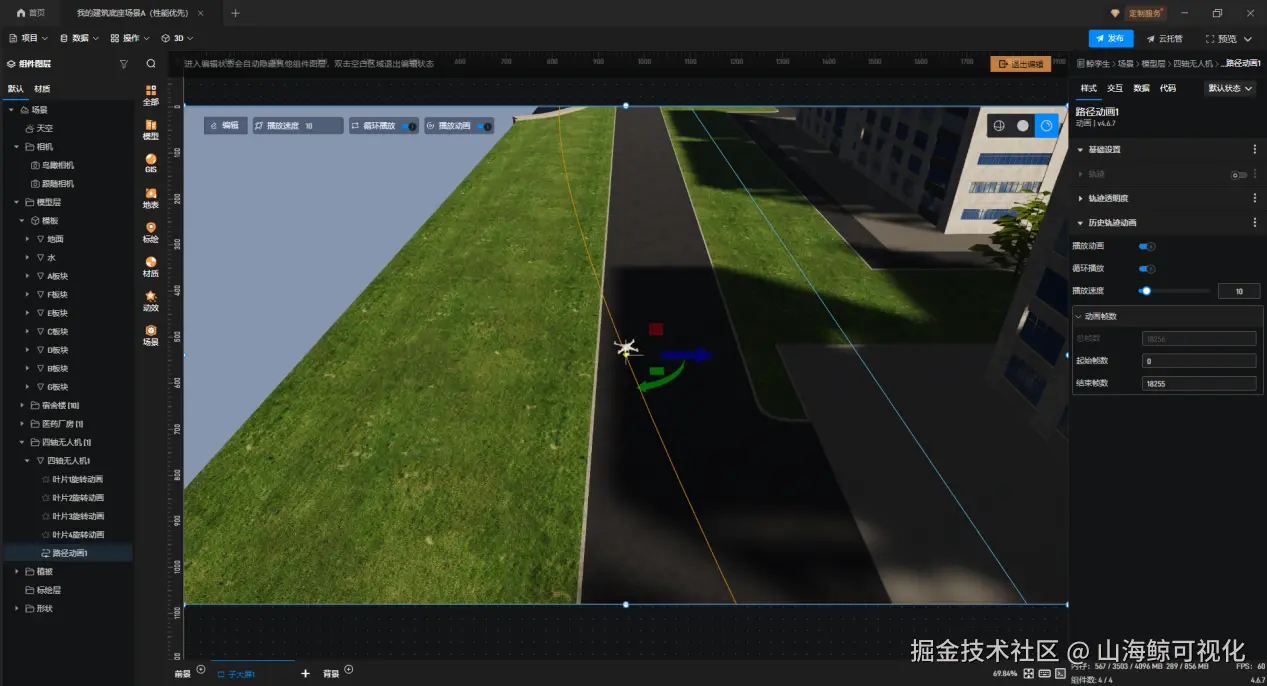Expand the 医药厂房 [1] folder
Image resolution: width=1267 pixels, height=686 pixels.
[22, 424]
